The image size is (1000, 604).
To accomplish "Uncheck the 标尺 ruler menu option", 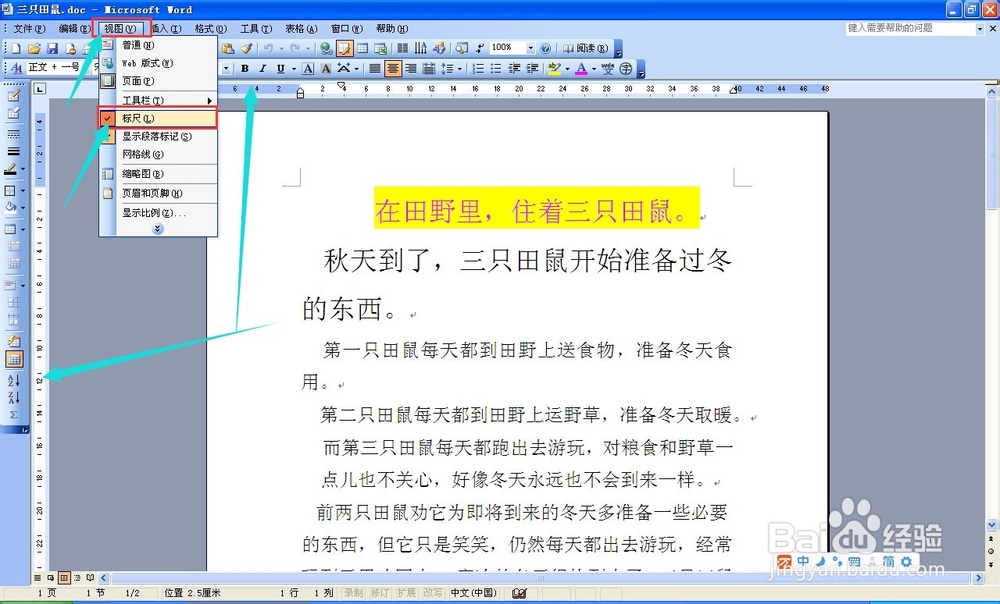I will (158, 118).
